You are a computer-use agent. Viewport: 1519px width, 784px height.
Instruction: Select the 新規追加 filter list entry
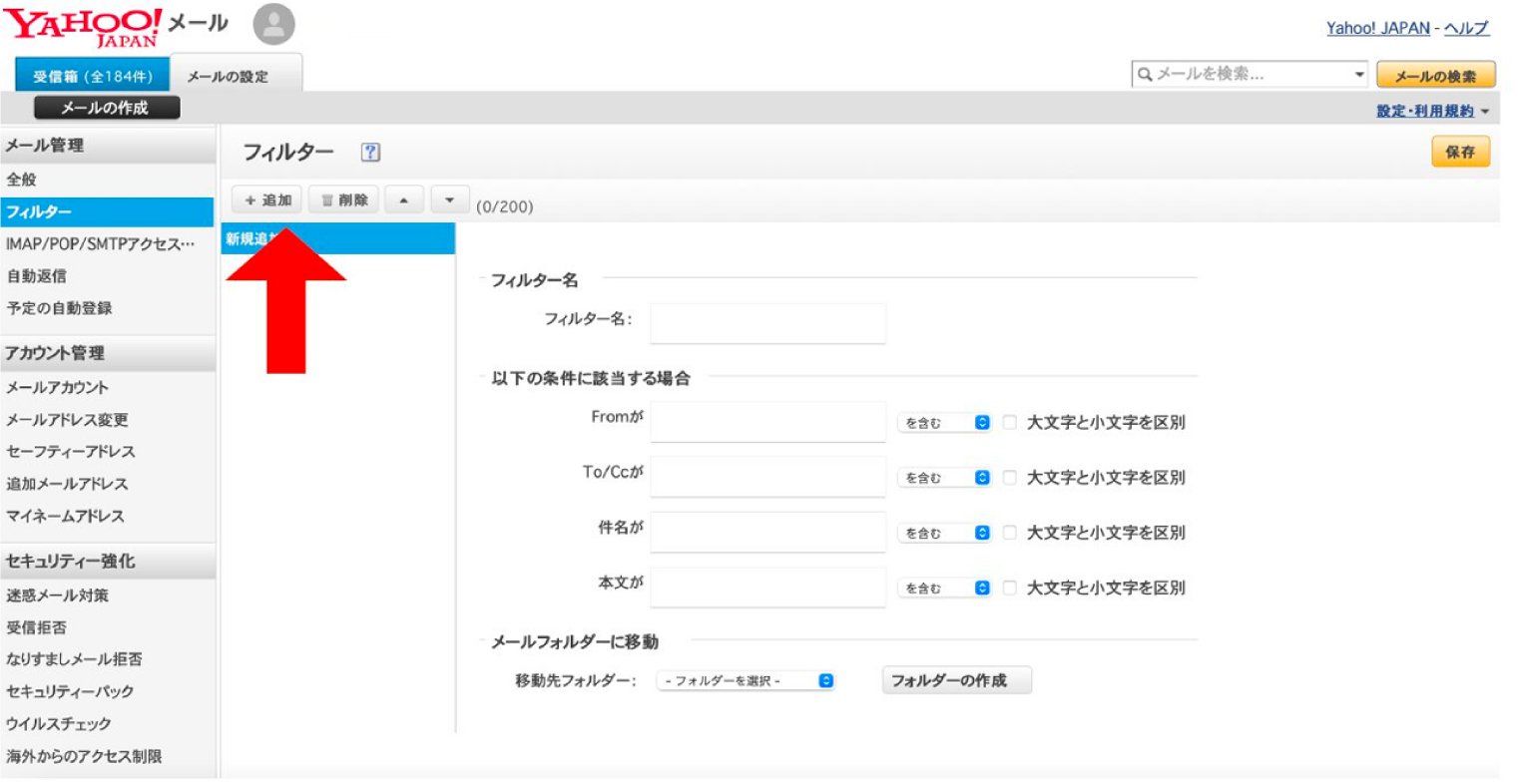(x=337, y=238)
